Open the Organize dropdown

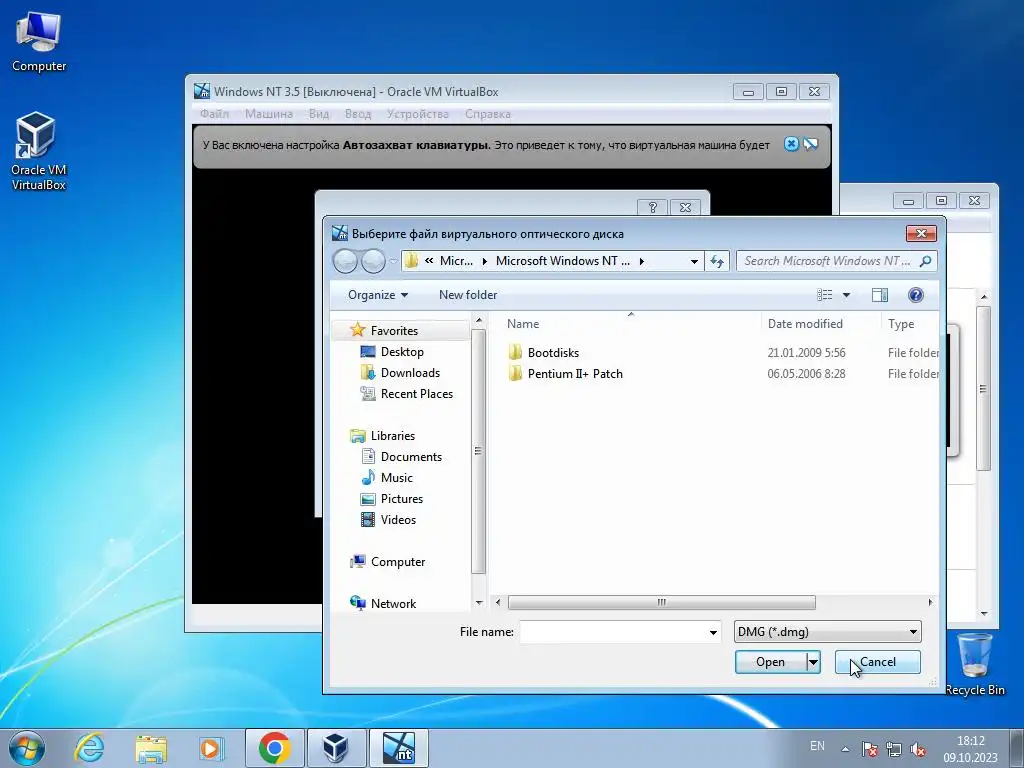click(378, 295)
